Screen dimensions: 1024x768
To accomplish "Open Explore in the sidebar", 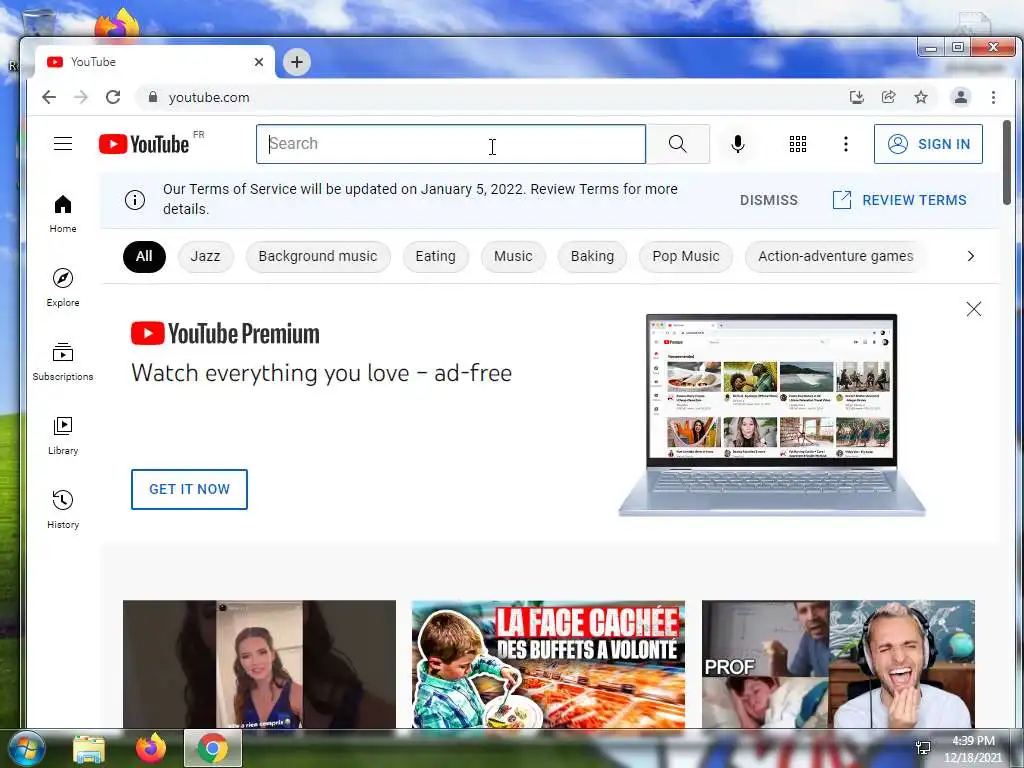I will (63, 288).
